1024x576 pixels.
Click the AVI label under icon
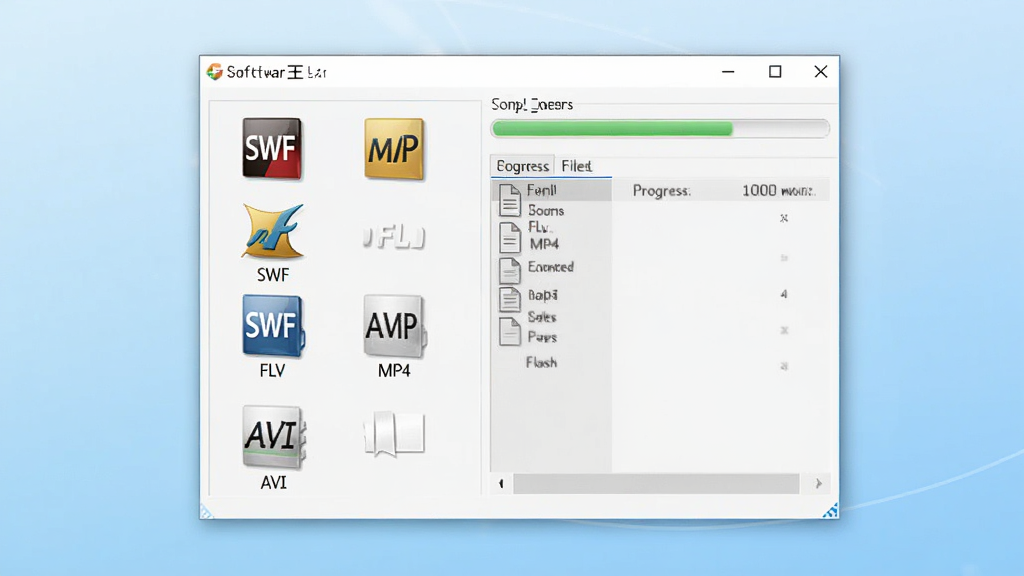(274, 483)
